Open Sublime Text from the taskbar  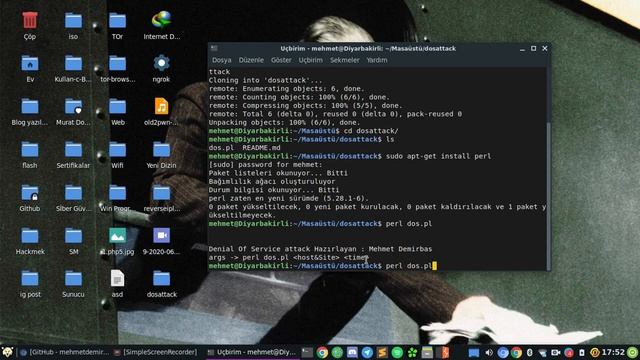click(x=382, y=352)
